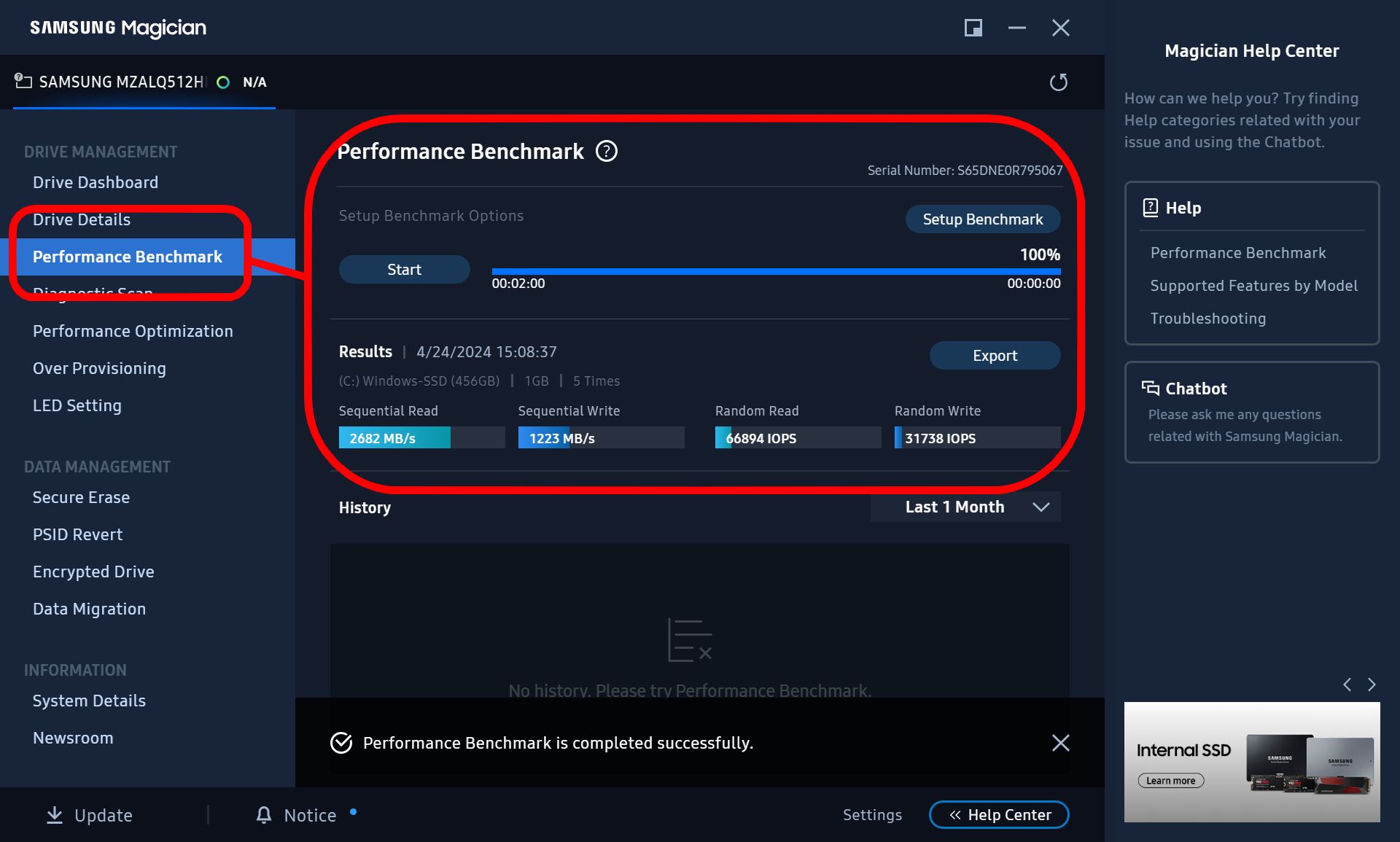This screenshot has height=842, width=1400.
Task: Click the green drive status circle
Action: click(223, 82)
